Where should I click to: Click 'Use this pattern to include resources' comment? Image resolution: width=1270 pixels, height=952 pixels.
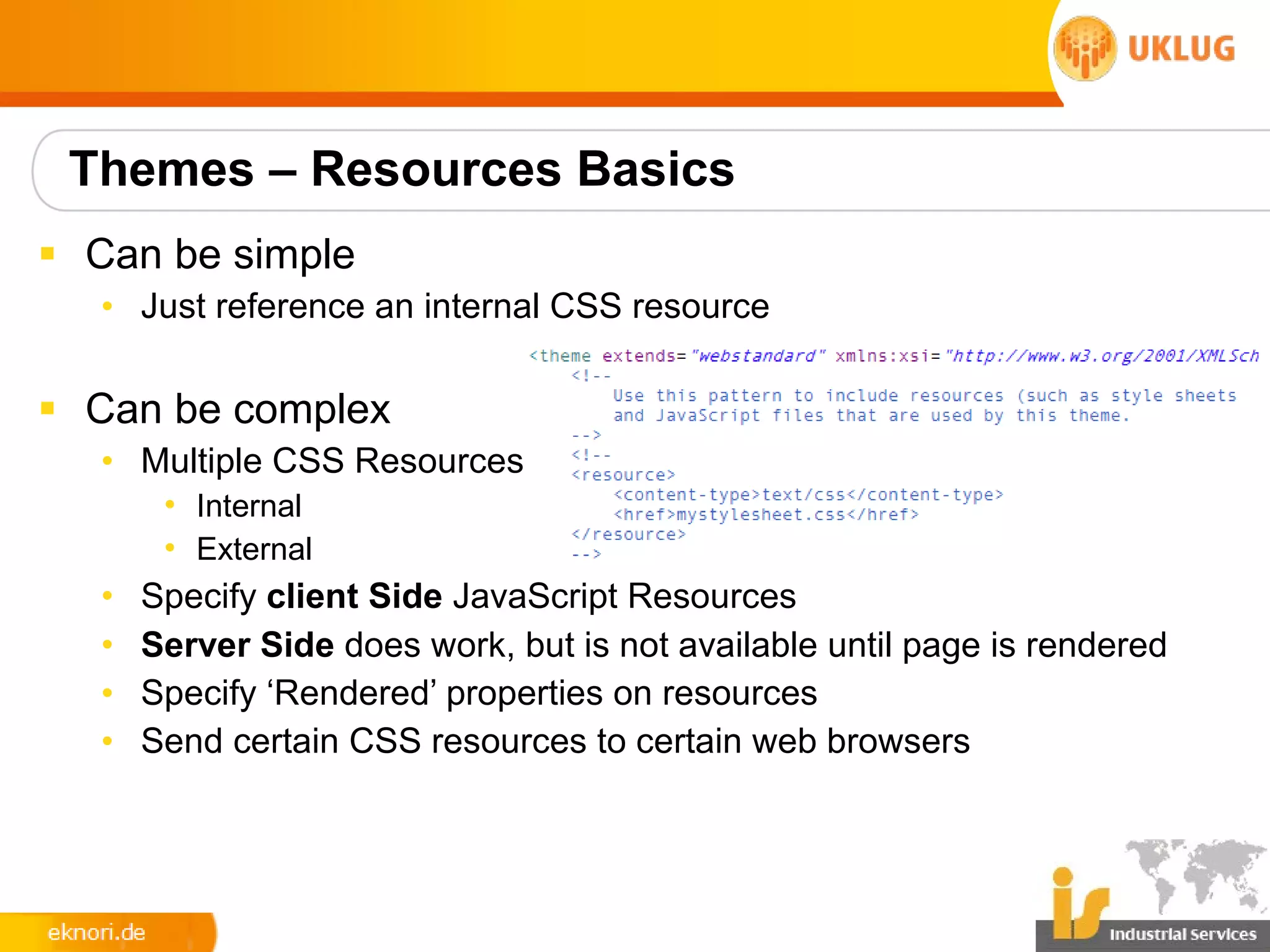925,395
